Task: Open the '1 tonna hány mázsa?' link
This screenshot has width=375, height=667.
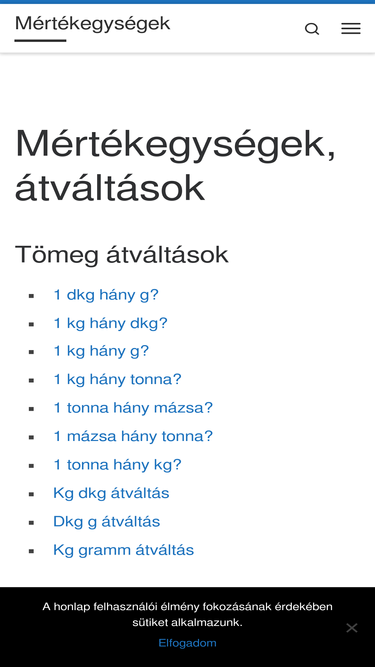Action: pos(133,408)
